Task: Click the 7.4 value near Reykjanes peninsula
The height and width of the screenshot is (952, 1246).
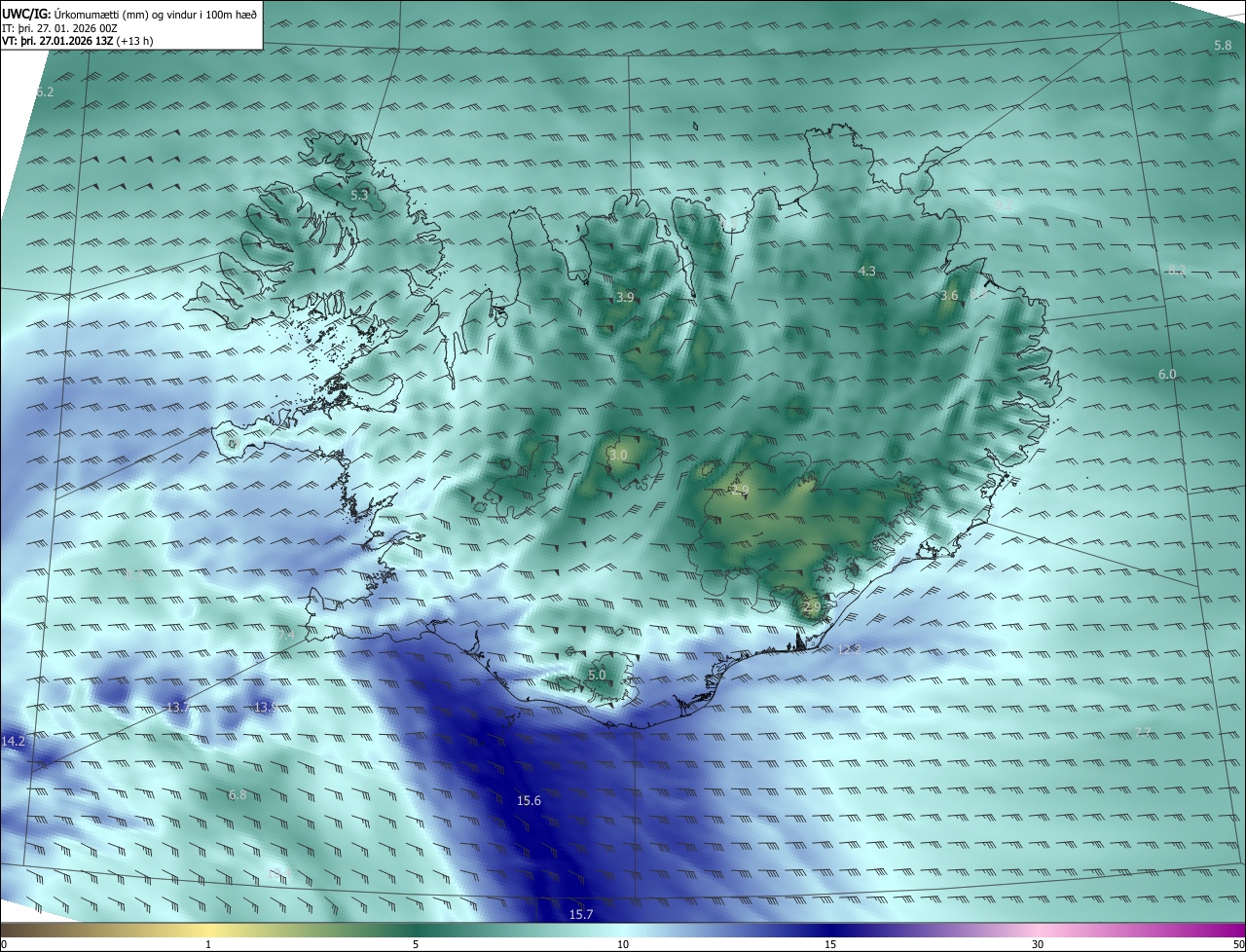Action: pos(284,635)
